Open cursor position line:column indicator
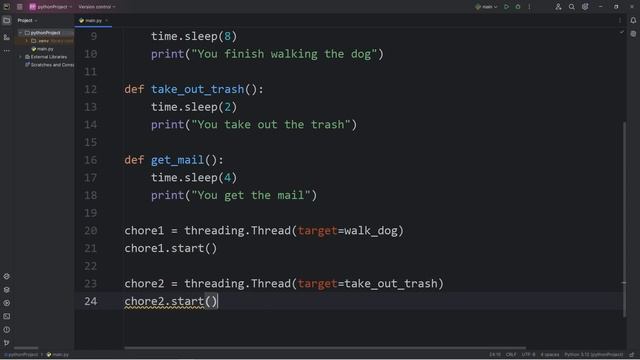640x360 pixels. pyautogui.click(x=495, y=355)
